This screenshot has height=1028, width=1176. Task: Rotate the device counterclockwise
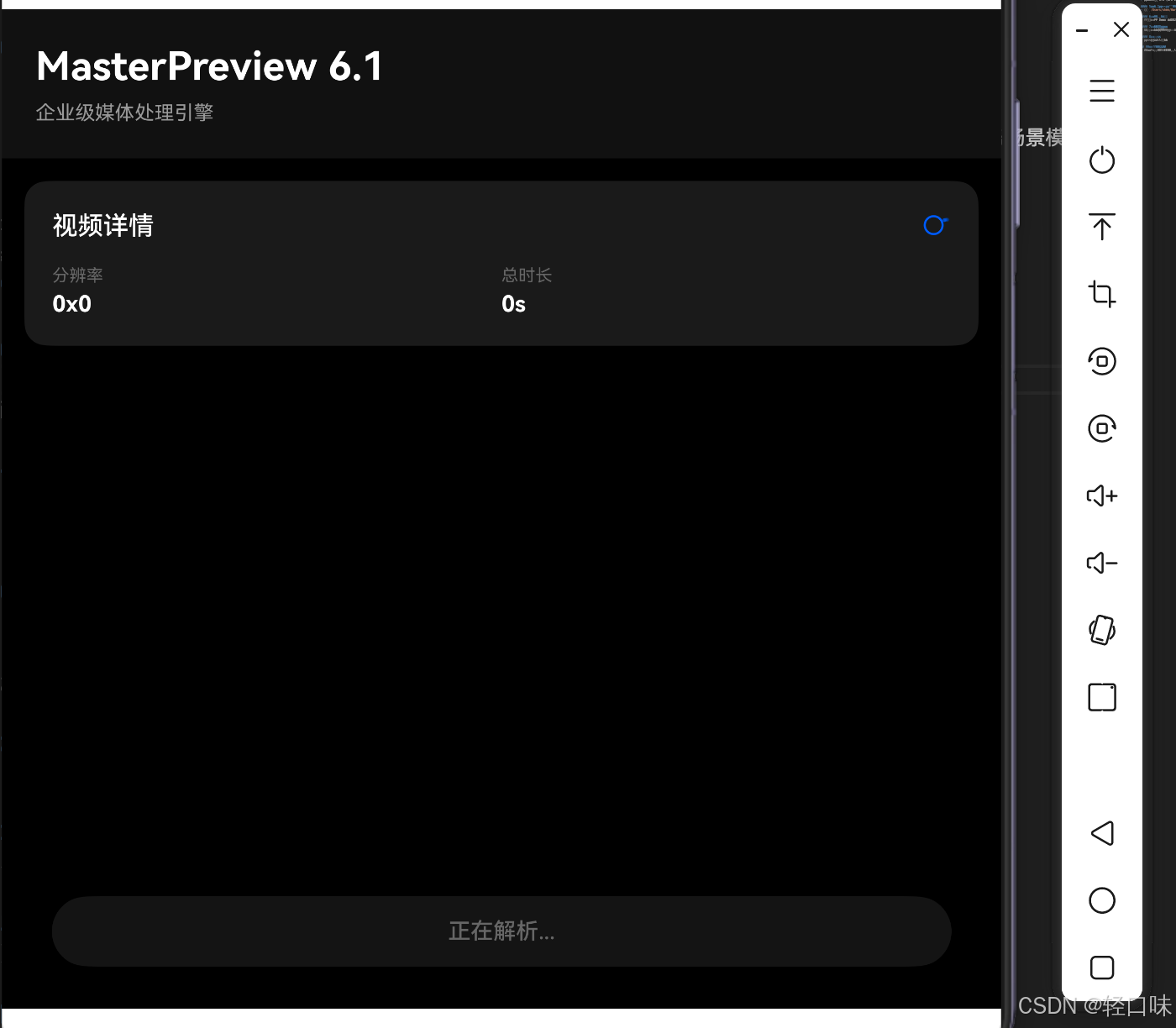point(1102,361)
